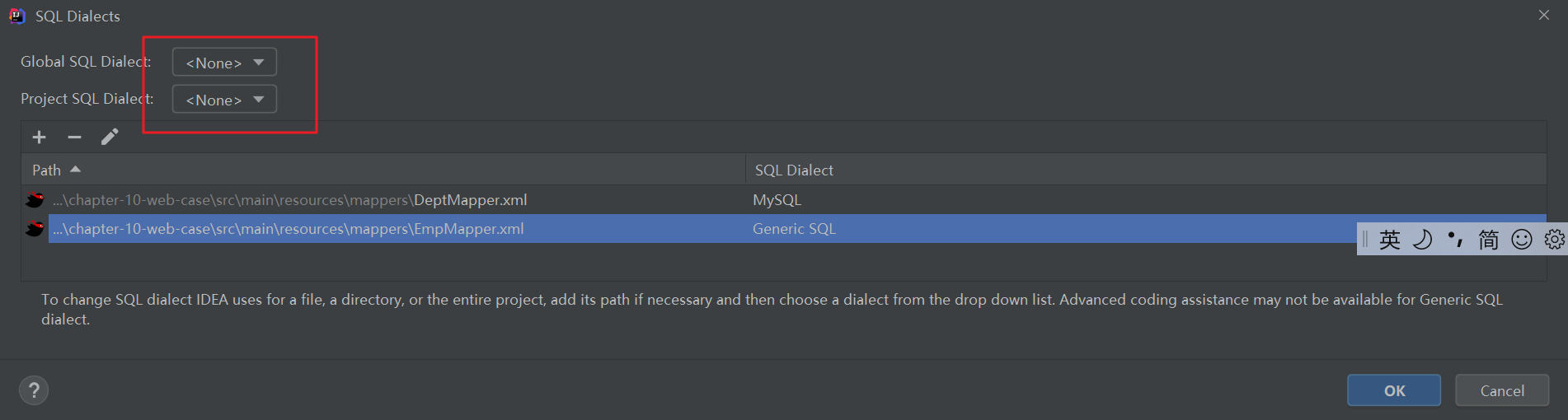Click the EmpMapper.xml file icon
1568x420 pixels.
[x=35, y=229]
